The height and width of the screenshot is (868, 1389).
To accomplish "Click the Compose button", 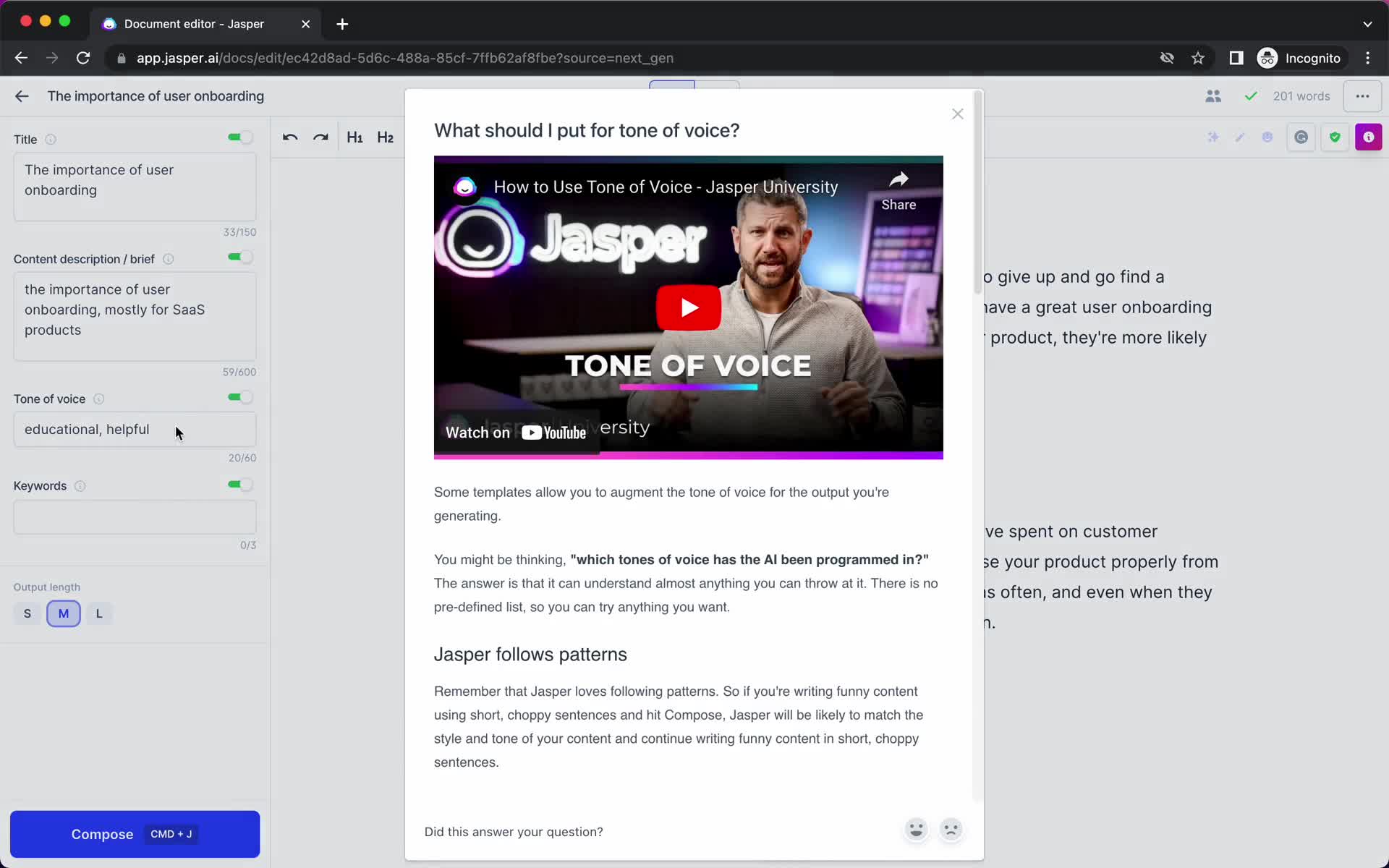I will [135, 834].
